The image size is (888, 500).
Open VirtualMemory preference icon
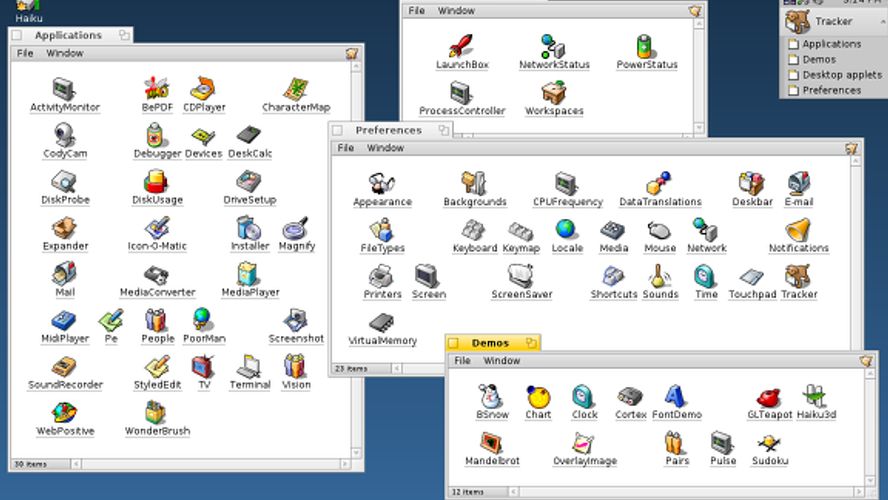(x=382, y=323)
